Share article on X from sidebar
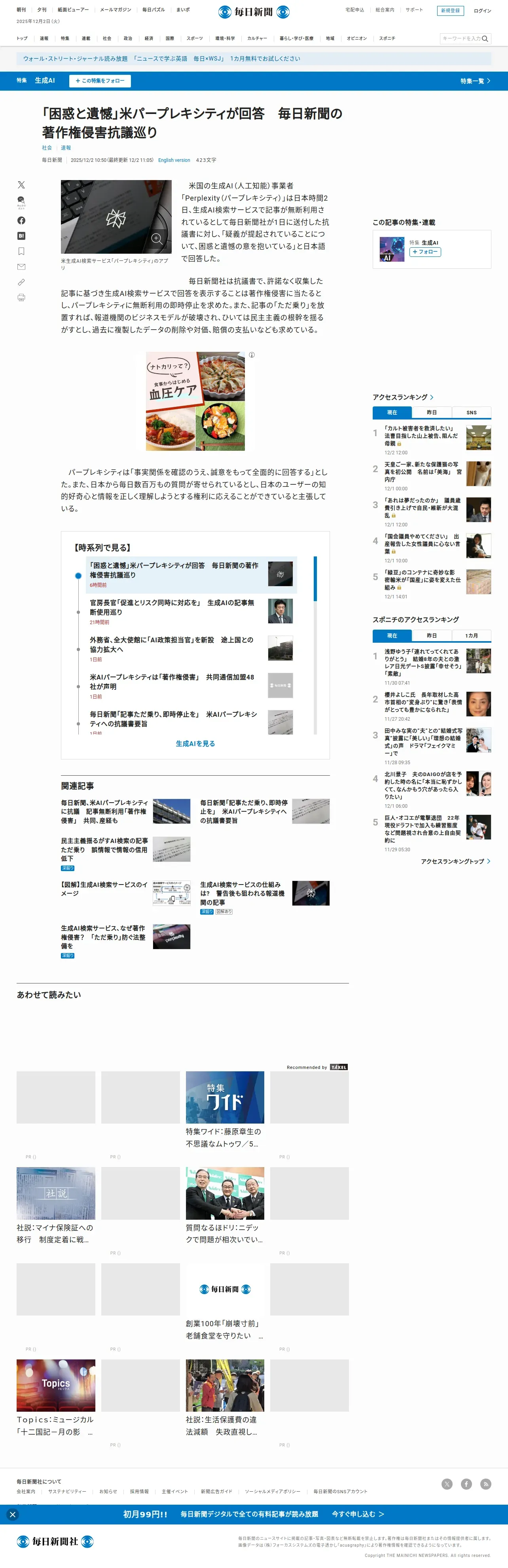This screenshot has height=1568, width=508. (21, 184)
